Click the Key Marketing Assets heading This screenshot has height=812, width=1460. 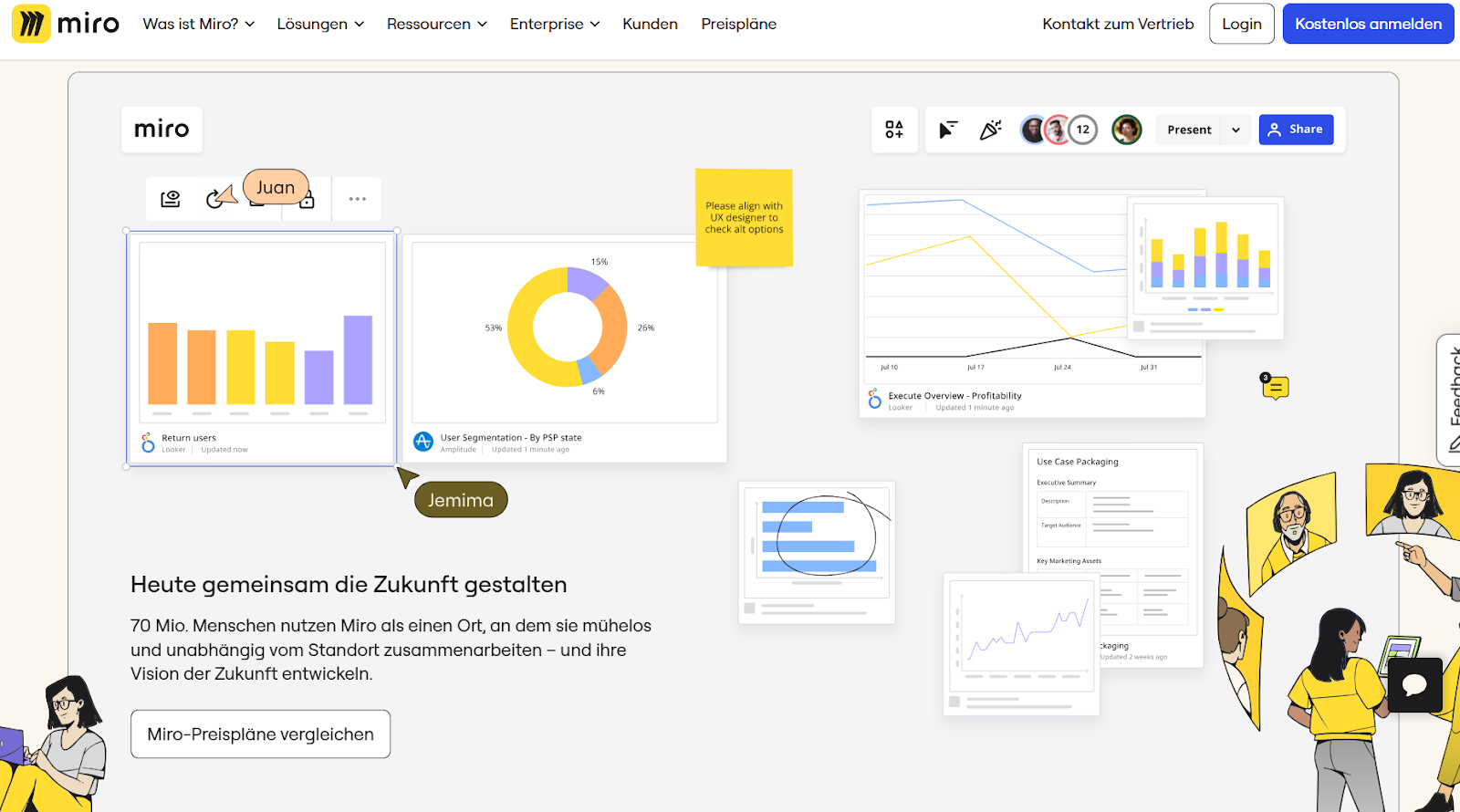pos(1069,561)
